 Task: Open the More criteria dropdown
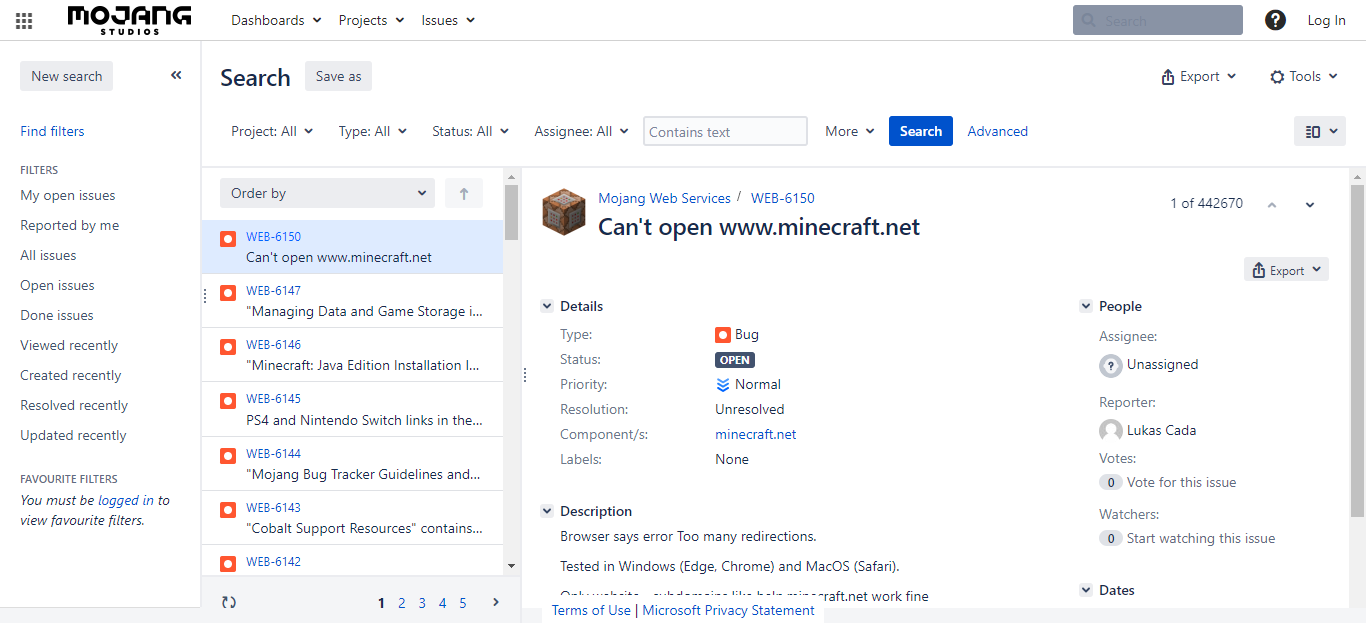(850, 131)
